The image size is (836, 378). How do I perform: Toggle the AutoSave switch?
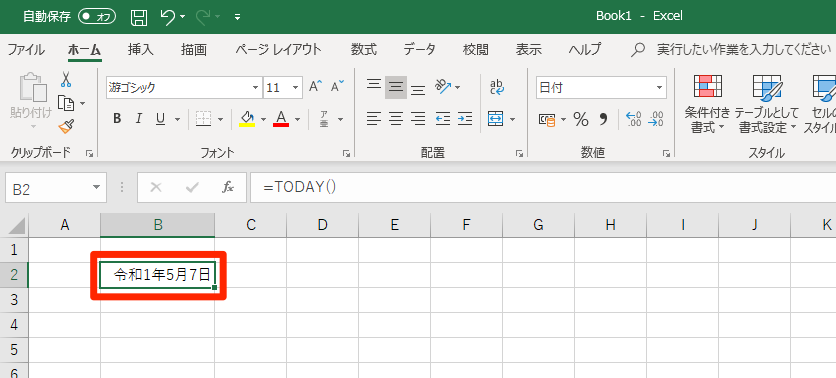(97, 17)
